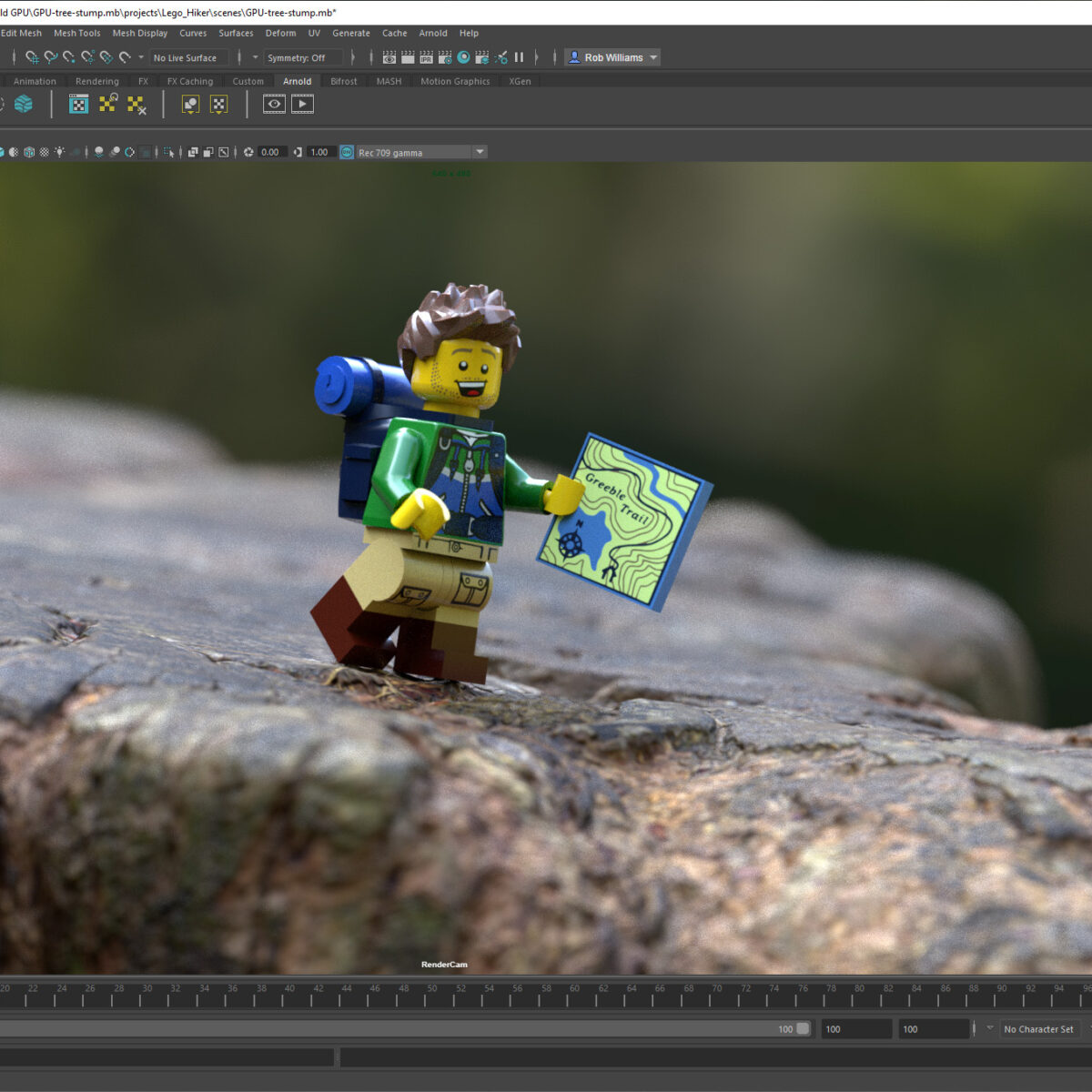Click exposure value field 0.00
This screenshot has height=1092, width=1092.
(x=272, y=152)
